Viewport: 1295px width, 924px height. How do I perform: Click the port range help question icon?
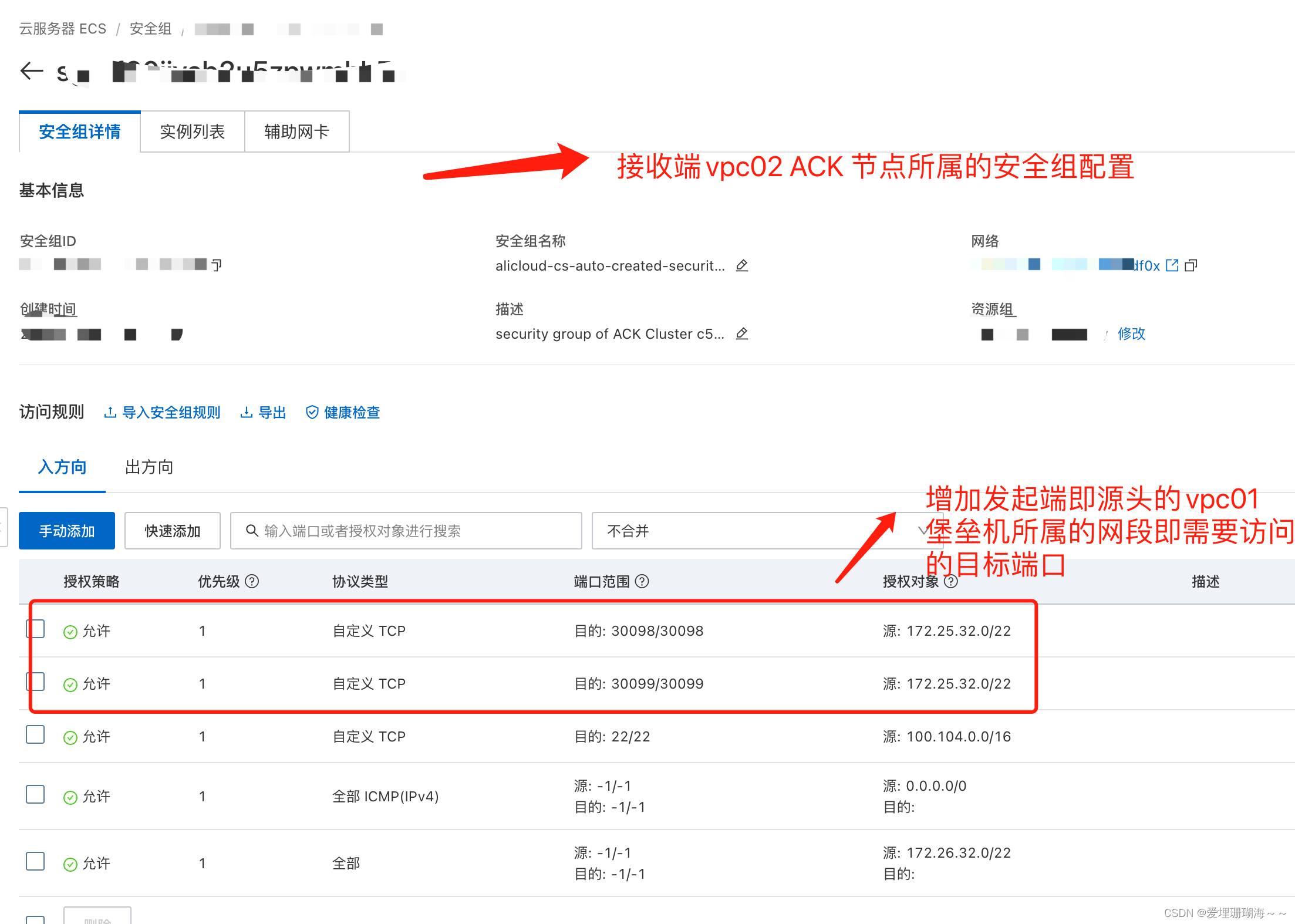642,581
